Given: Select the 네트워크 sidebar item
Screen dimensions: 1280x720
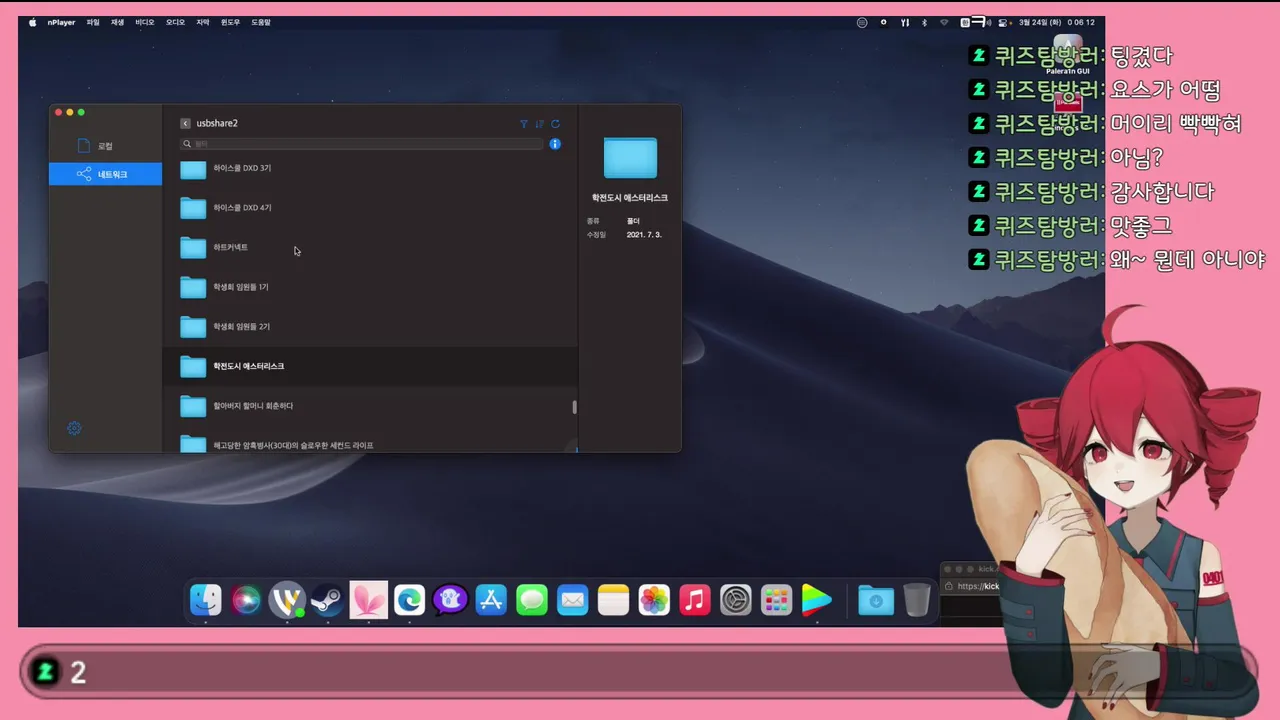Looking at the screenshot, I should point(105,174).
